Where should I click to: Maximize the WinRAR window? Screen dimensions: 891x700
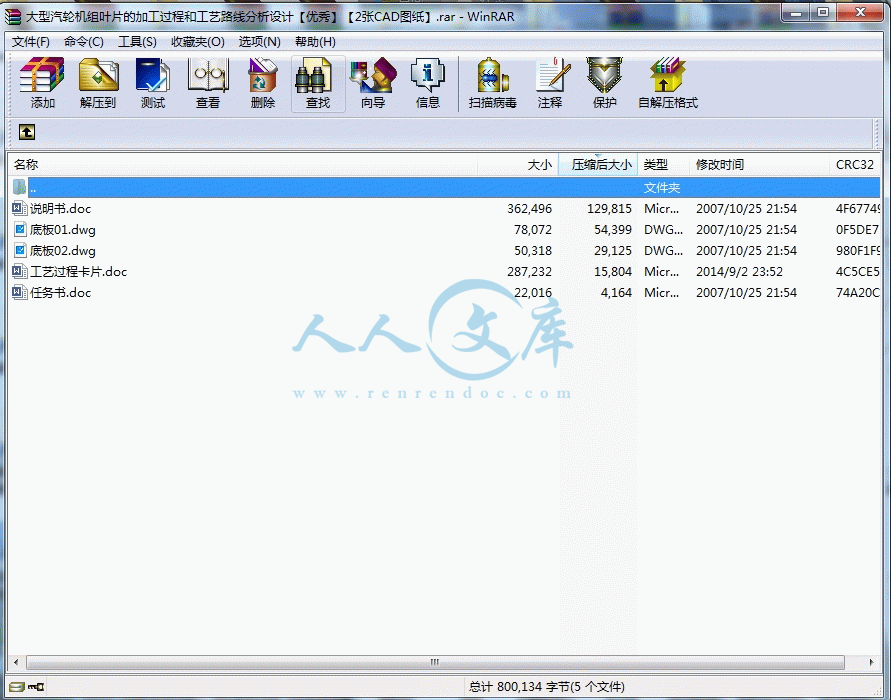(823, 12)
